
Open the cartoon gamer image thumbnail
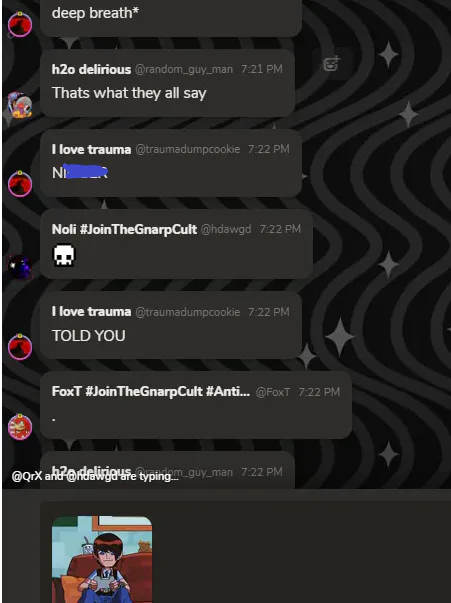102,560
